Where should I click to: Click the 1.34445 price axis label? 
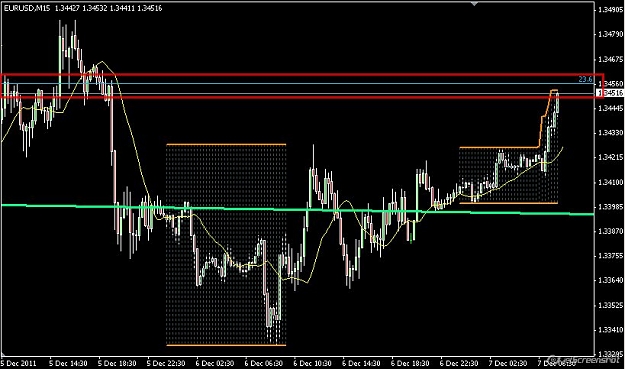tap(611, 108)
